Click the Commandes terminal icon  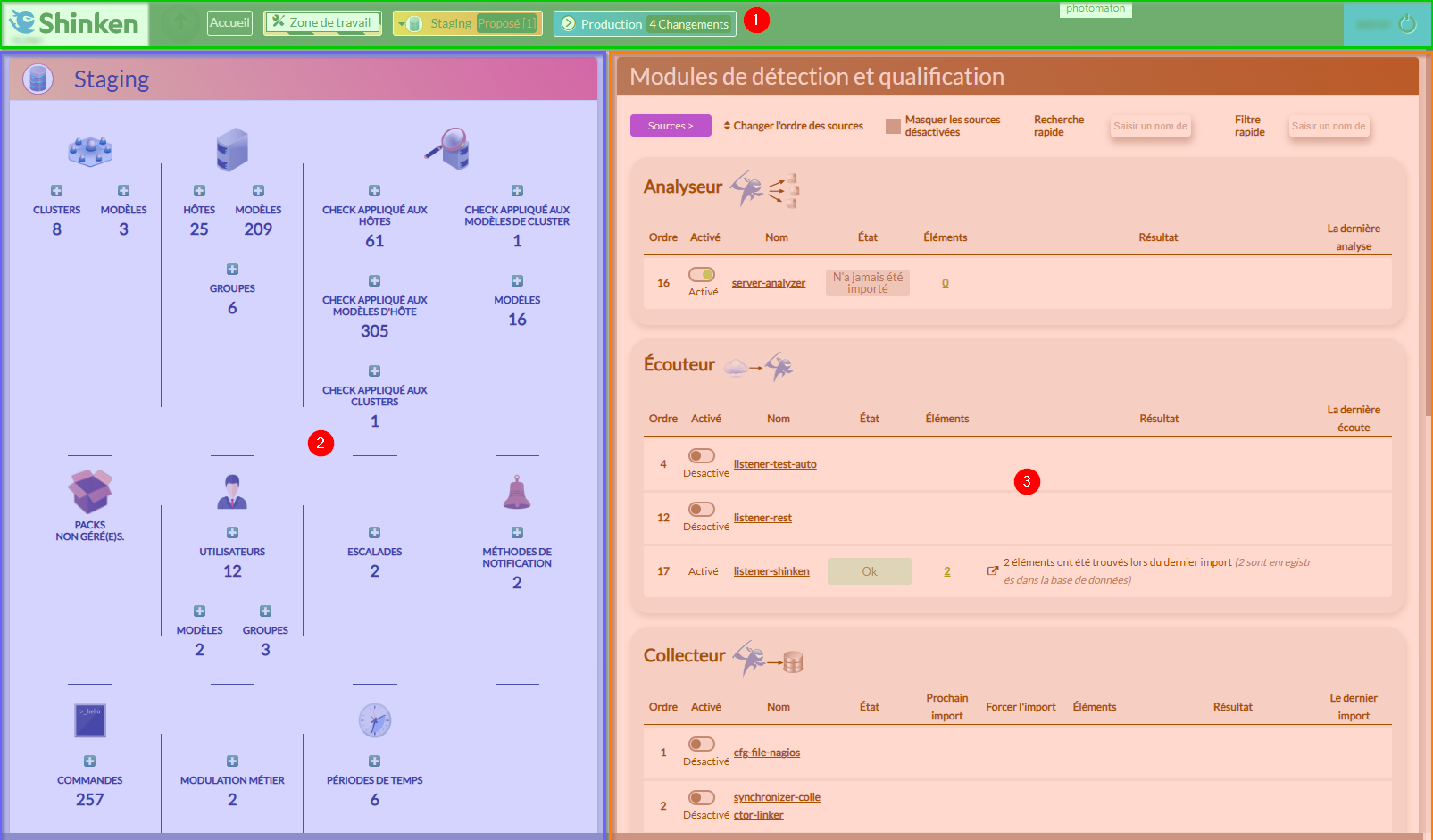tap(90, 720)
